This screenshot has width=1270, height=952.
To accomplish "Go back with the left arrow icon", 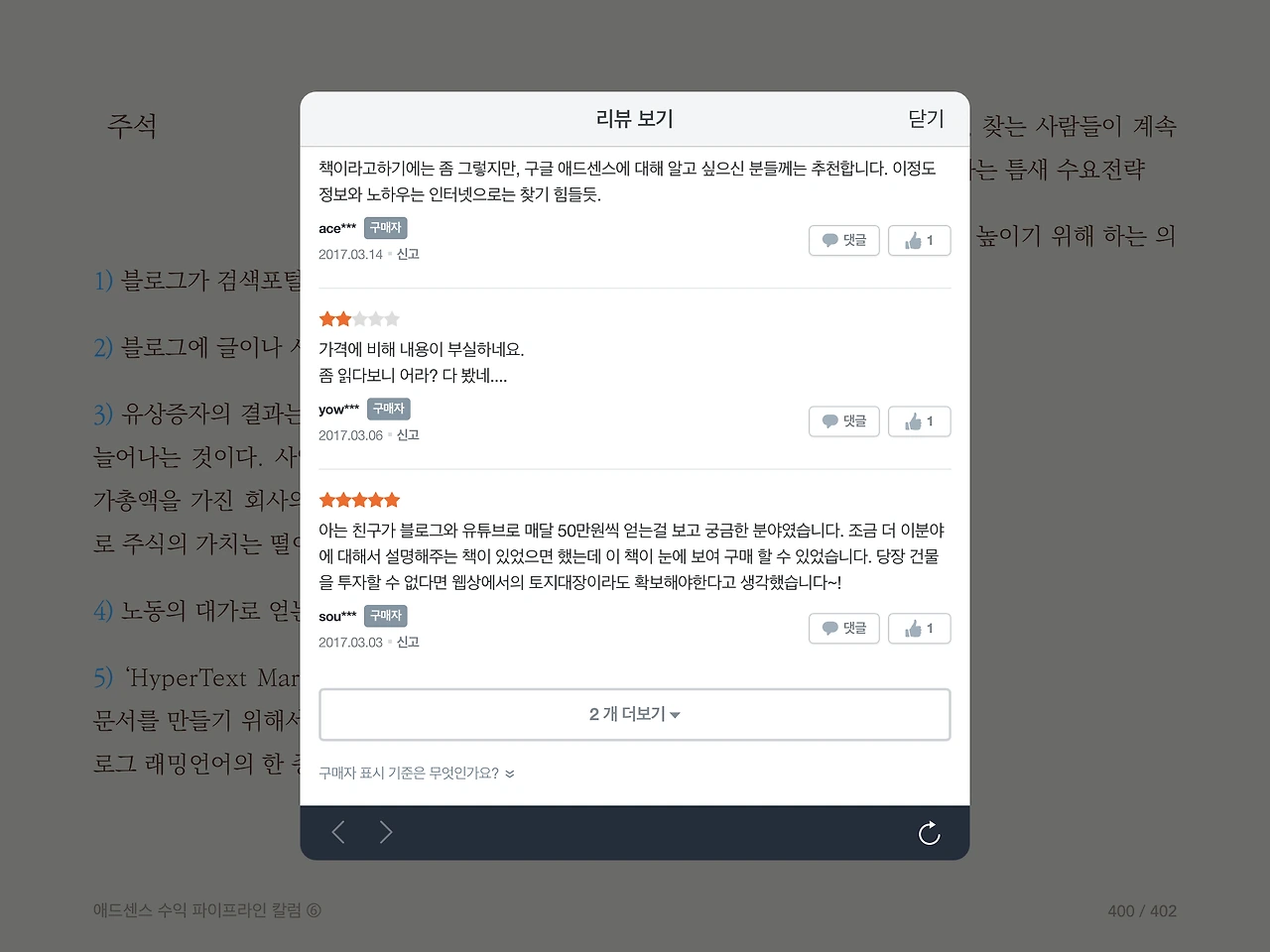I will [x=338, y=832].
